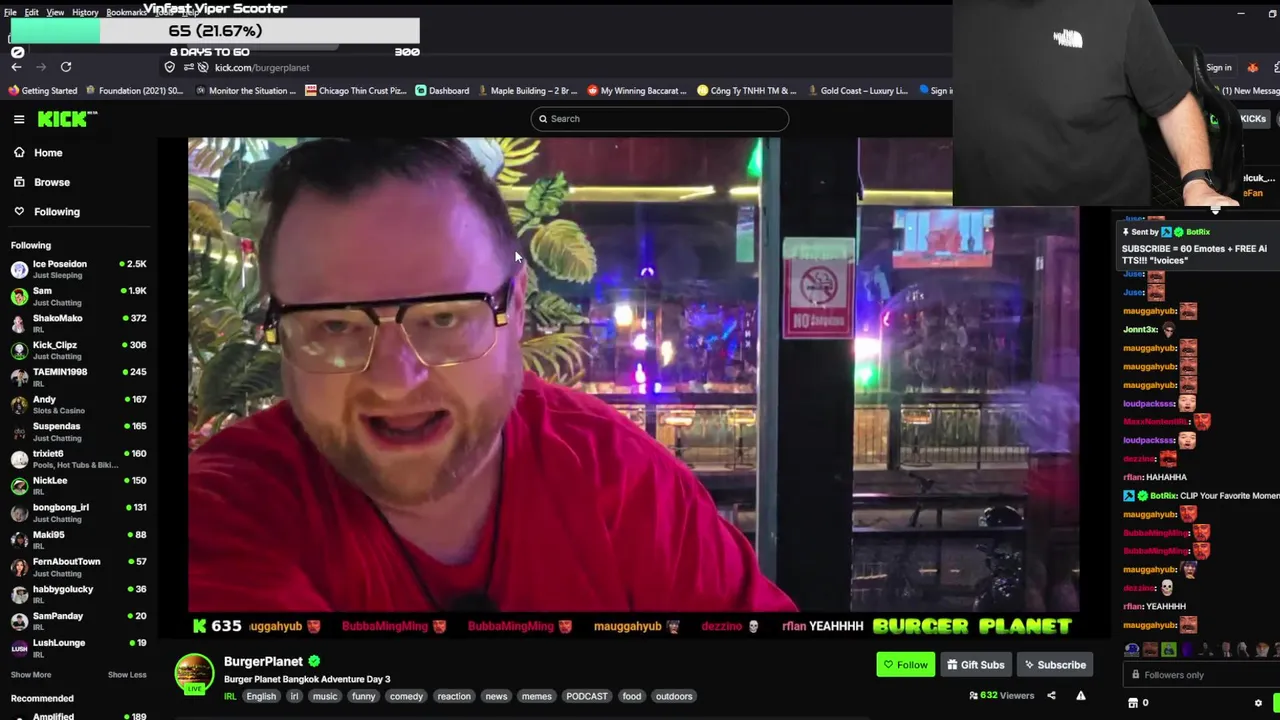Click BurgerPlanet channel name

tap(263, 661)
